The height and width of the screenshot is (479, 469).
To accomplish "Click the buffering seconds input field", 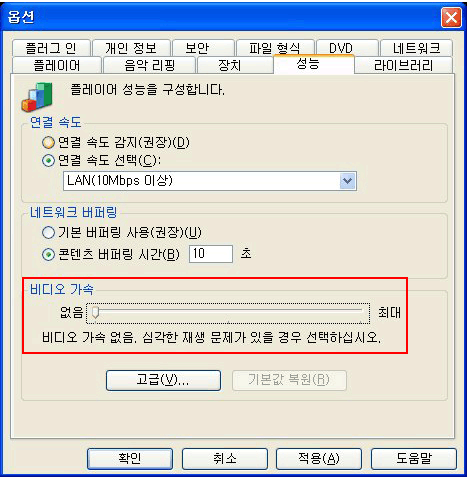I will point(211,254).
